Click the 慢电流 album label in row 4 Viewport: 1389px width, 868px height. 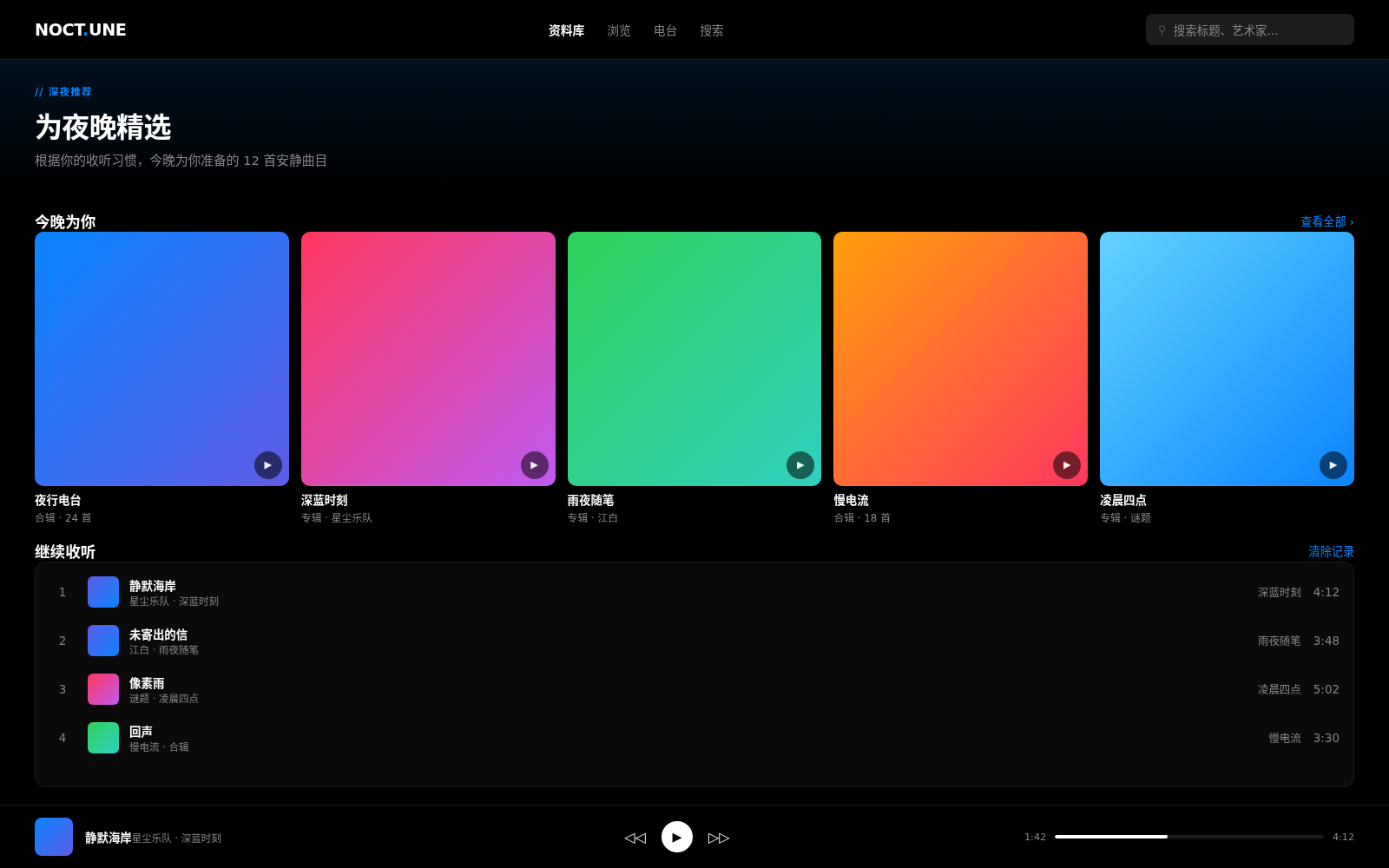1285,738
